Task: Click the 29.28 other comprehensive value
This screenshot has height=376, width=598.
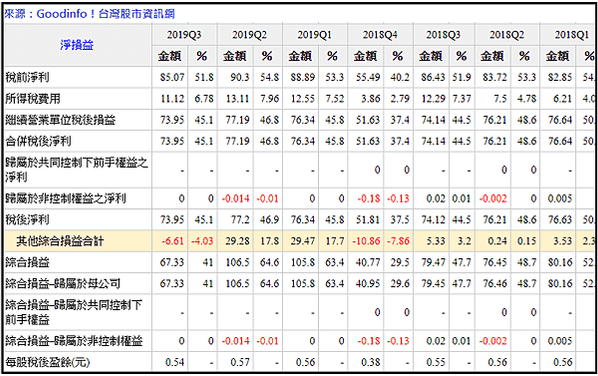Action: pos(237,241)
